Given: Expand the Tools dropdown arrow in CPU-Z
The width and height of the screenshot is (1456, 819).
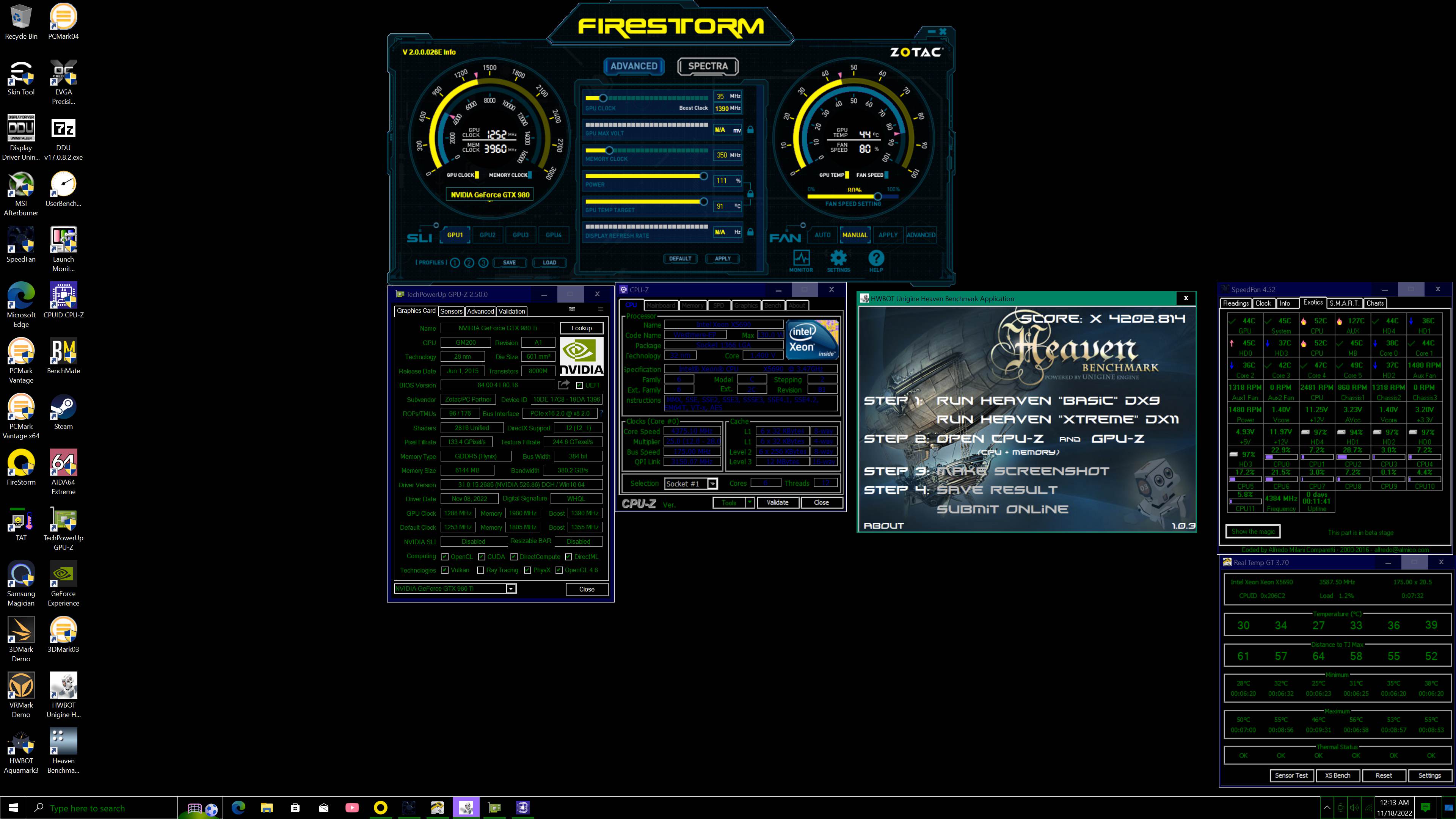Looking at the screenshot, I should [x=750, y=502].
